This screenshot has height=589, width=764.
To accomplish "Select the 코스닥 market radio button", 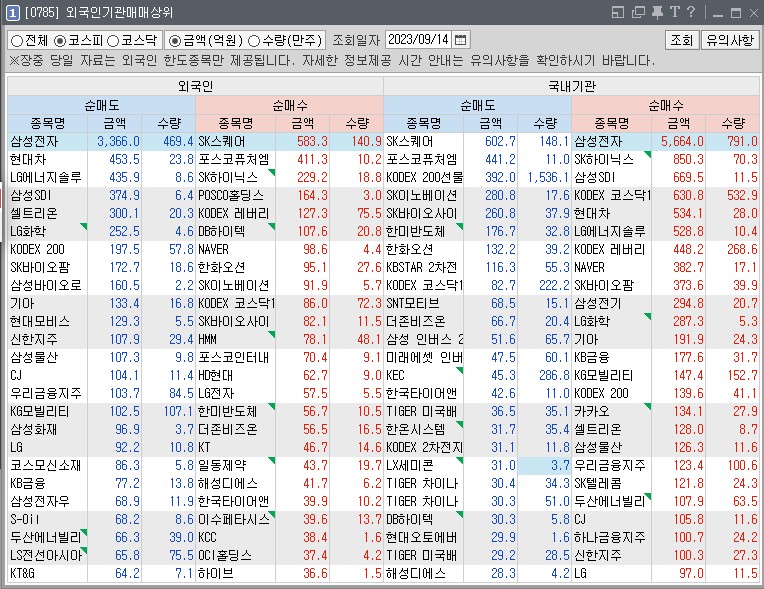I will pyautogui.click(x=133, y=40).
